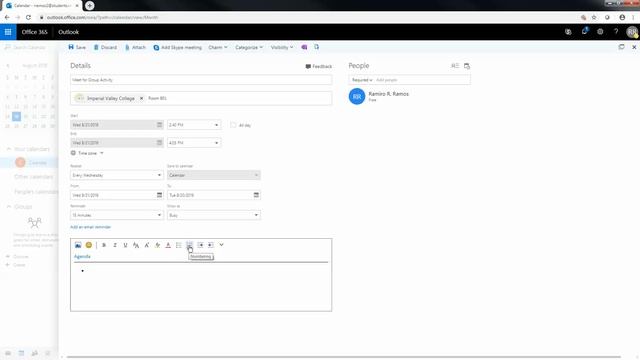The image size is (640, 360).
Task: Toggle Bold formatting
Action: (104, 245)
